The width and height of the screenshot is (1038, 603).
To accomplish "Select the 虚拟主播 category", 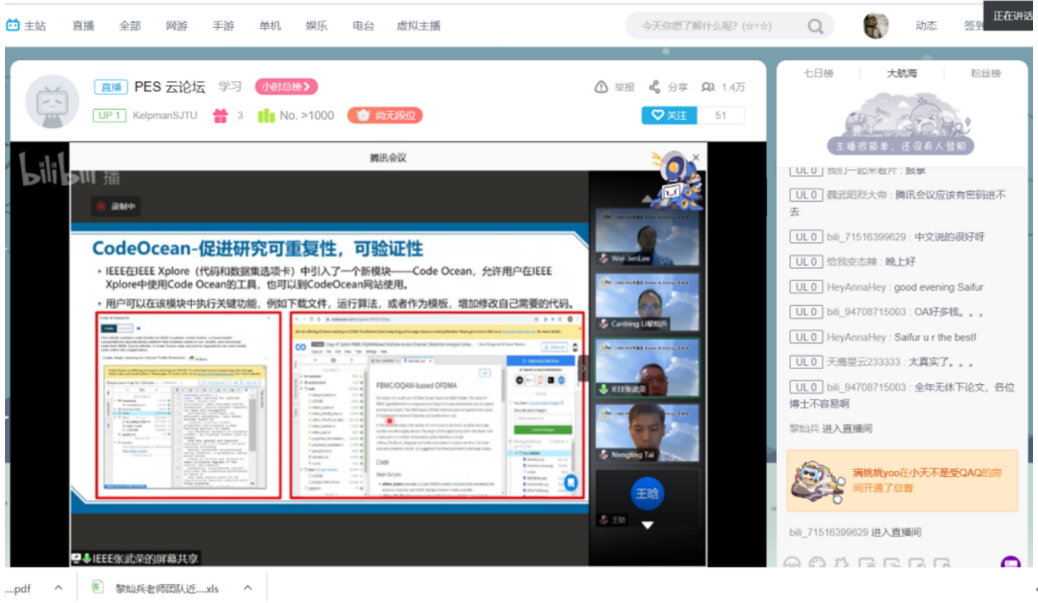I will coord(418,26).
